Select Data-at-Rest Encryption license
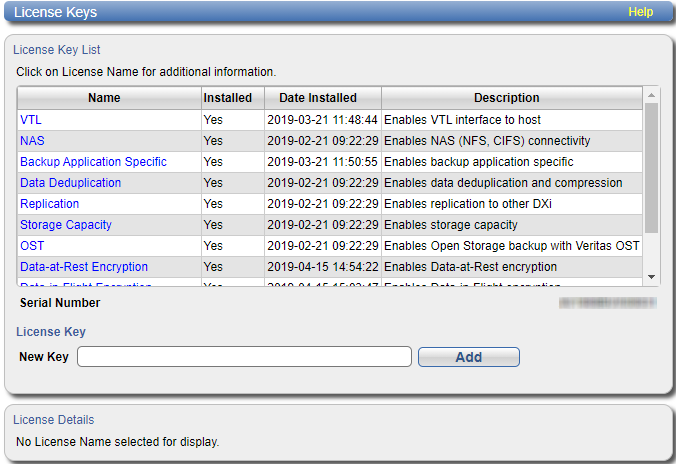The image size is (676, 464). 84,267
